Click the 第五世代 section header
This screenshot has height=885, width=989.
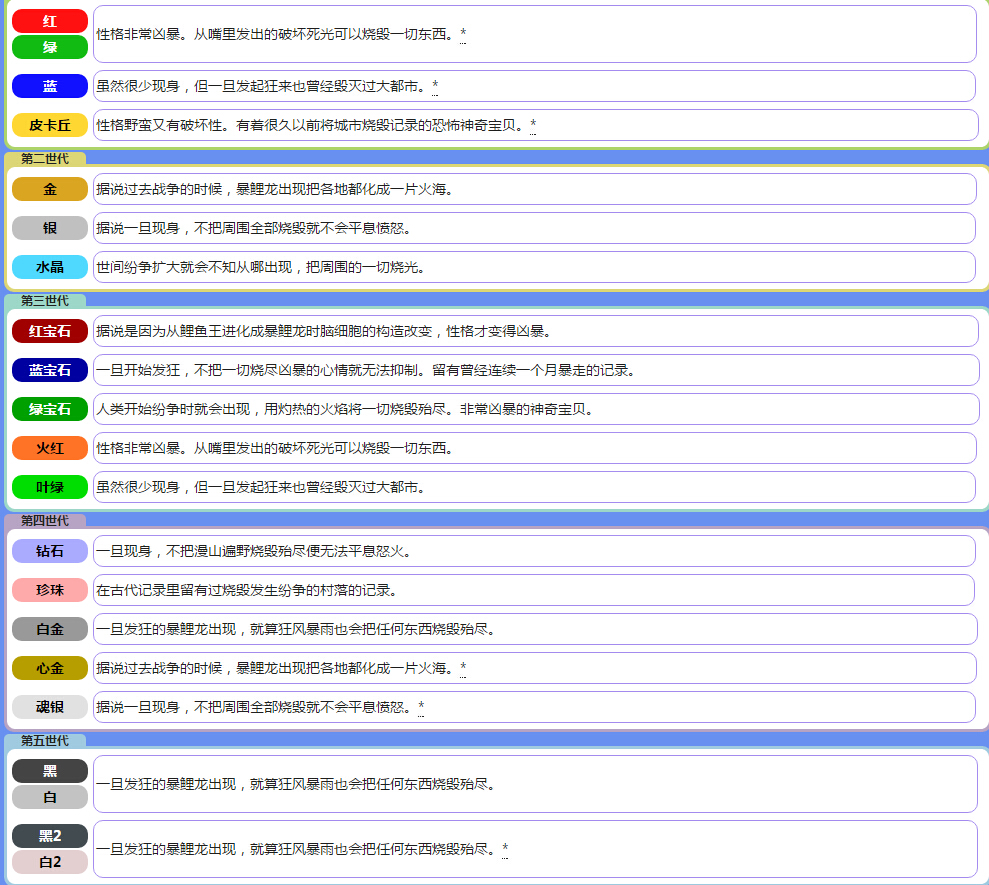click(x=45, y=741)
